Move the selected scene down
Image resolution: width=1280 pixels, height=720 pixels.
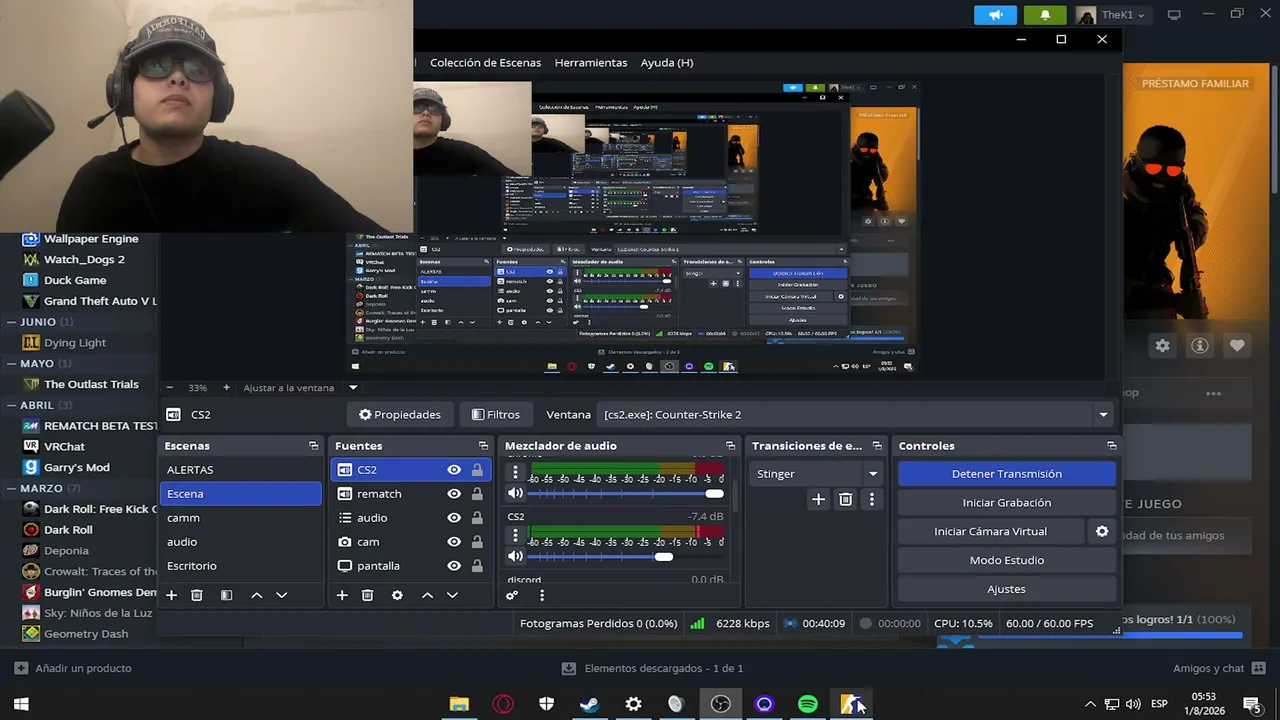pyautogui.click(x=282, y=595)
